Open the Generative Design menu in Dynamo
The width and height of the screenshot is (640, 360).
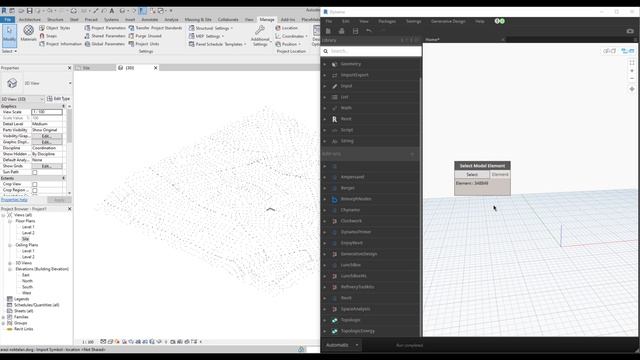coord(448,21)
